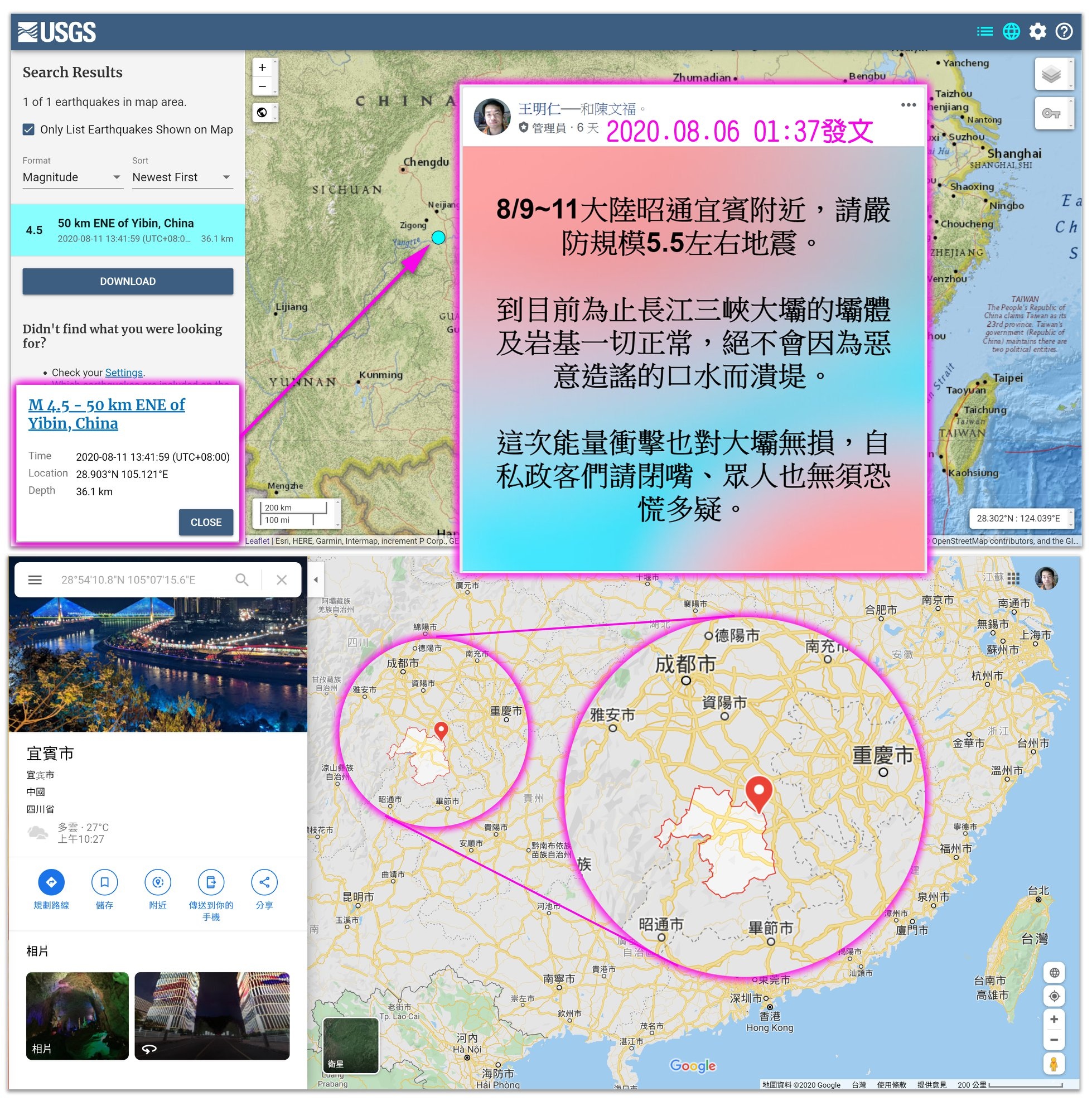Screen dimensions: 1092x1101
Task: Open the Sort dropdown showing Newest First
Action: (x=181, y=177)
